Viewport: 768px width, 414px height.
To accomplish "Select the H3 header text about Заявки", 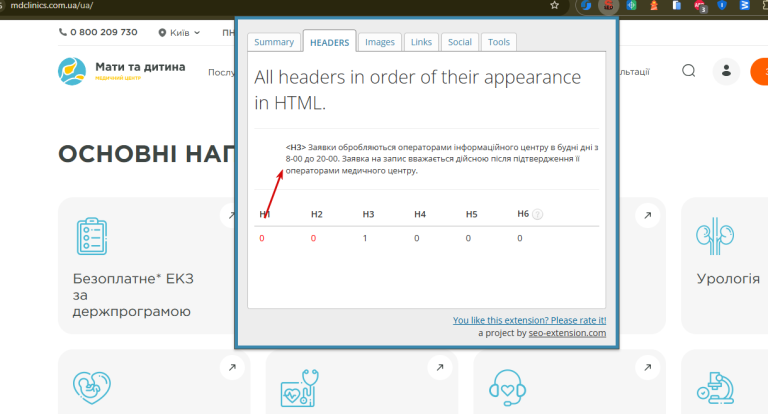I will click(442, 159).
